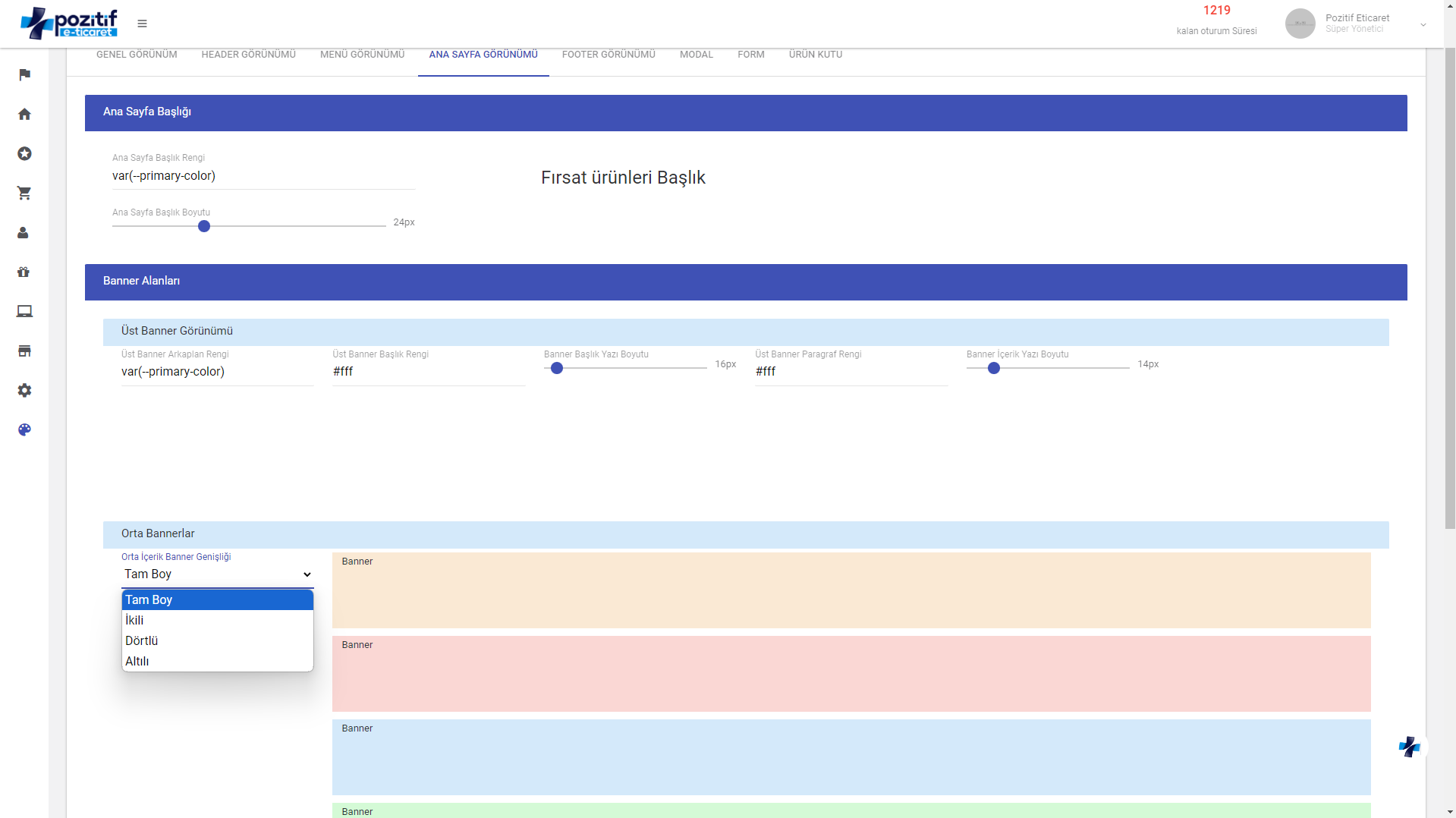
Task: Open the starred items sidebar icon
Action: click(x=24, y=153)
